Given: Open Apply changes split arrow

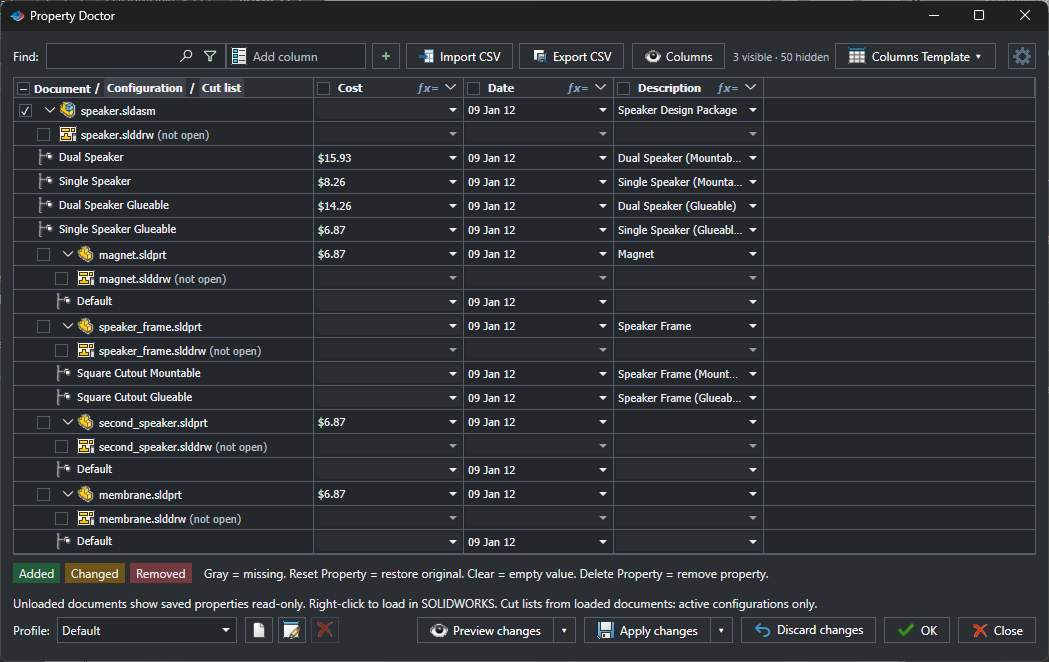Looking at the screenshot, I should pyautogui.click(x=721, y=630).
